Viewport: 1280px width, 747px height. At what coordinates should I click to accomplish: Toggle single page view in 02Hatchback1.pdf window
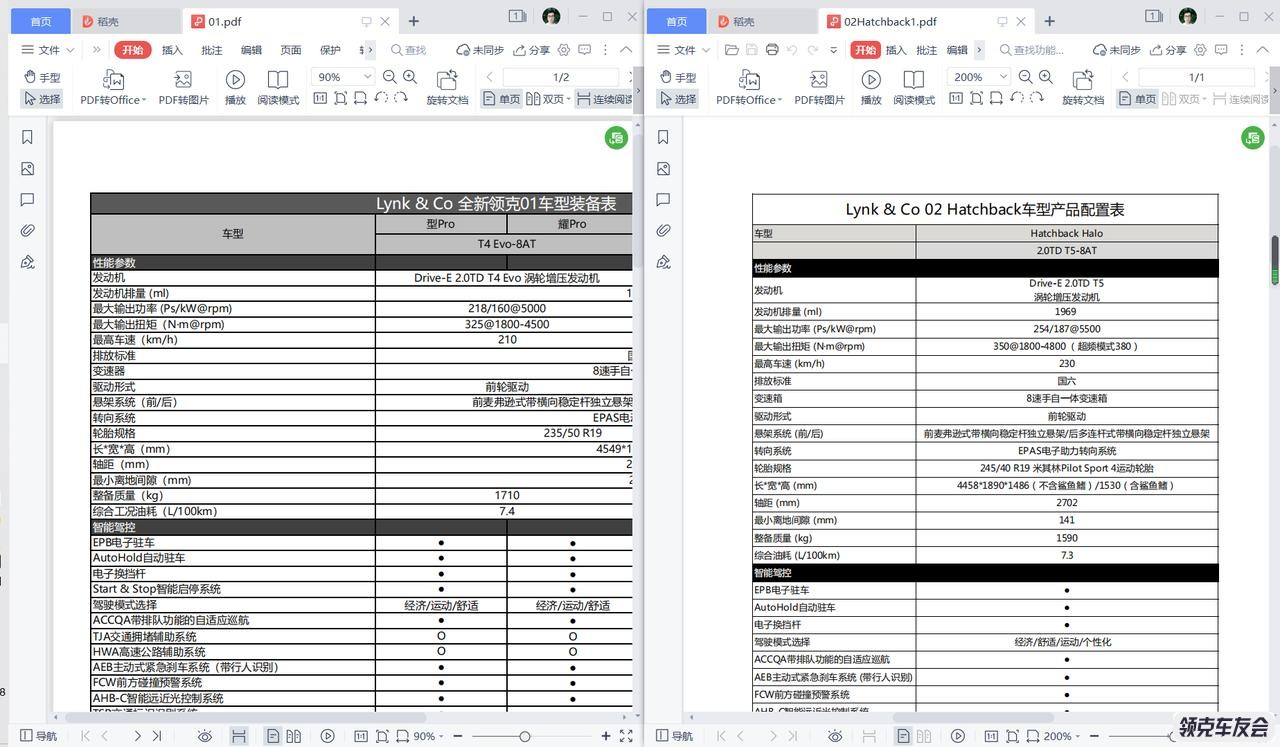point(1138,99)
